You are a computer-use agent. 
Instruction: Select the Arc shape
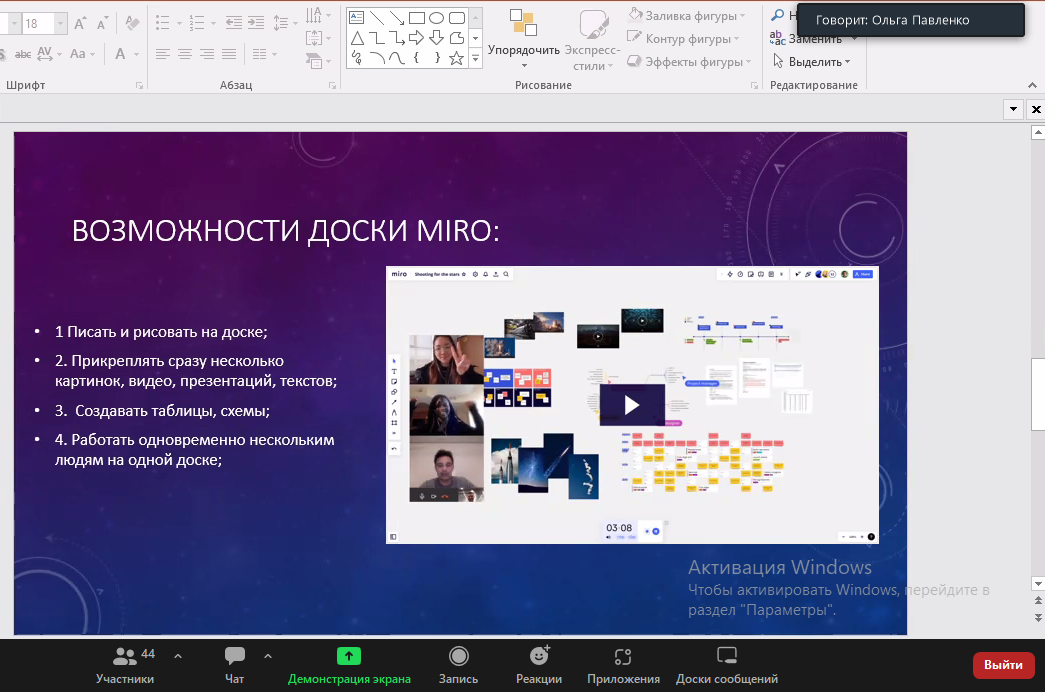(x=377, y=58)
